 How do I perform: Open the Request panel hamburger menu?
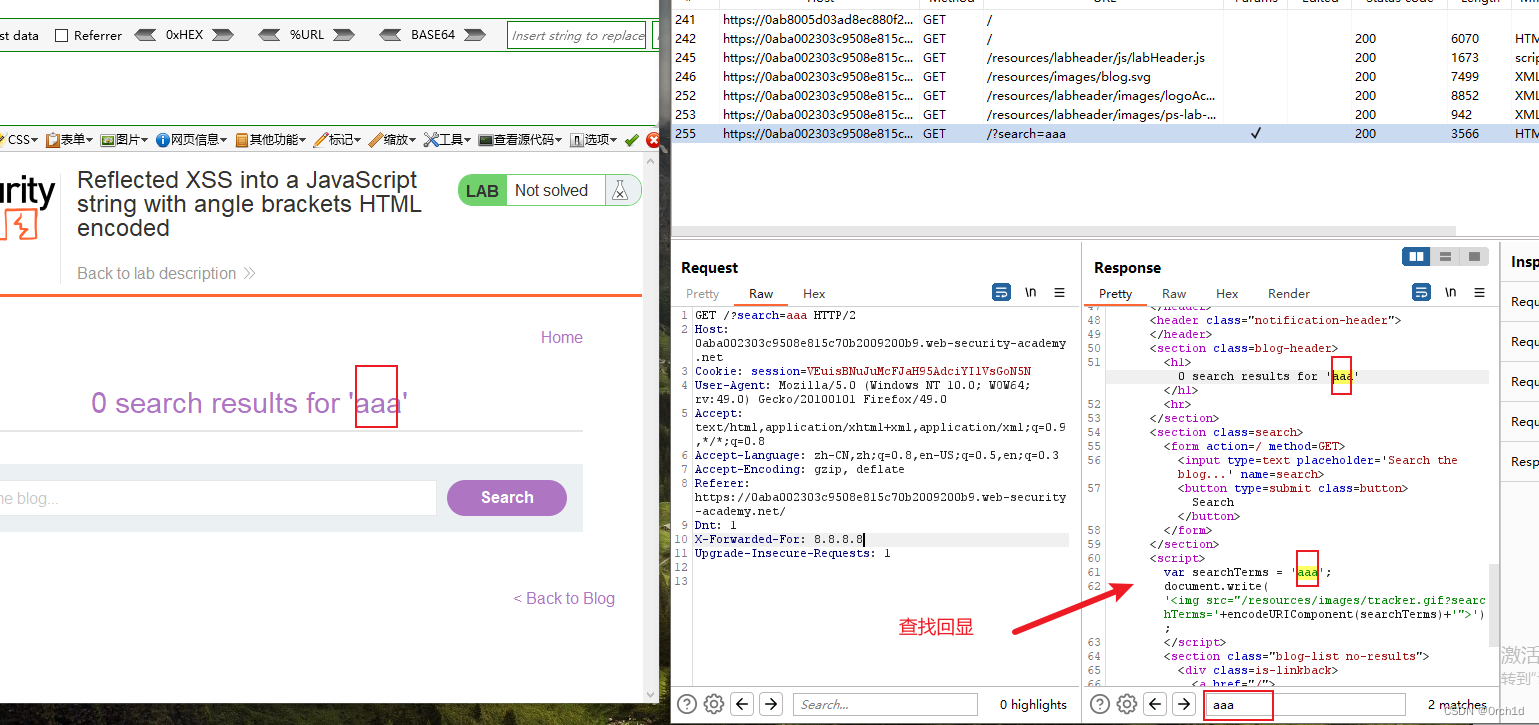point(1060,293)
